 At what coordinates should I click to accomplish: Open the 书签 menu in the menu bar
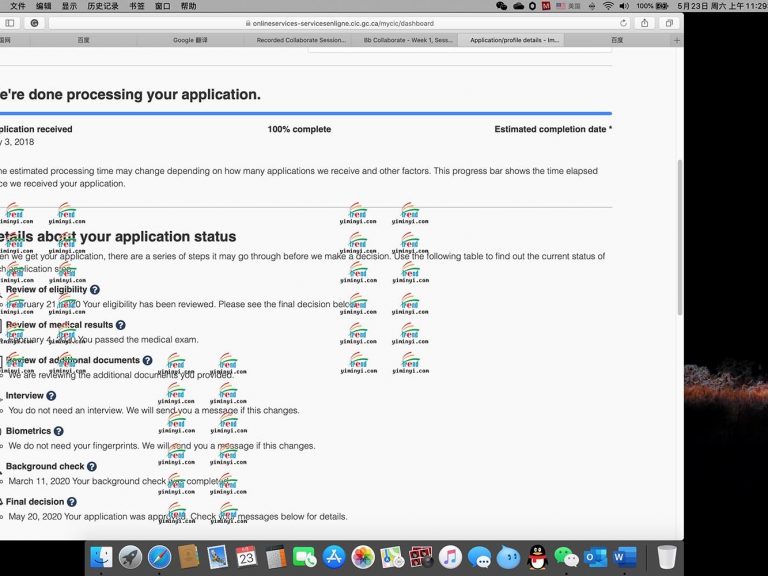136,6
